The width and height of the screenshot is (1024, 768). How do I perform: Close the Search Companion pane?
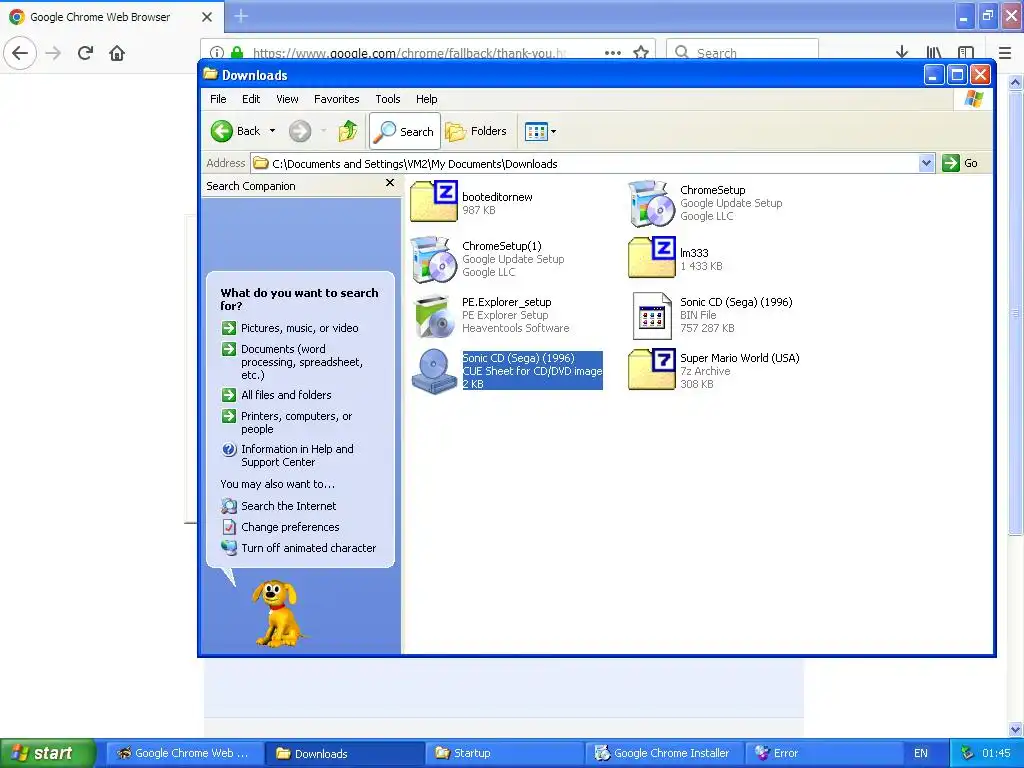390,183
